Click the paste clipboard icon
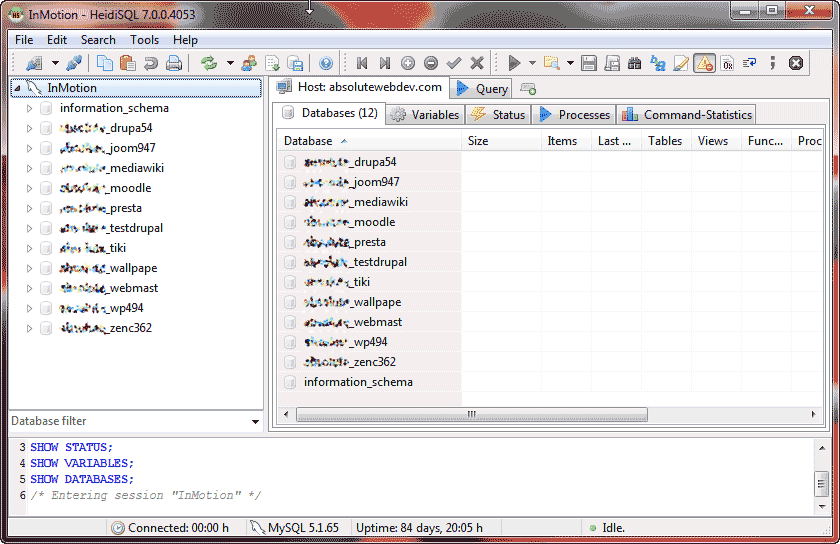Viewport: 840px width, 544px height. pos(128,63)
